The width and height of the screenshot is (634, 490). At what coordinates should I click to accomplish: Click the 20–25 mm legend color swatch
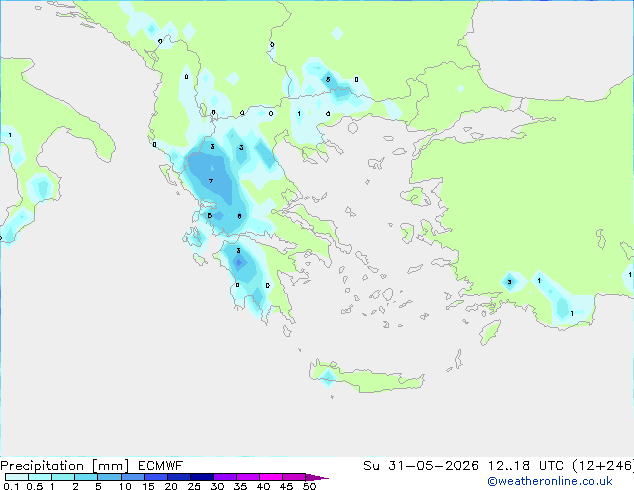click(179, 477)
